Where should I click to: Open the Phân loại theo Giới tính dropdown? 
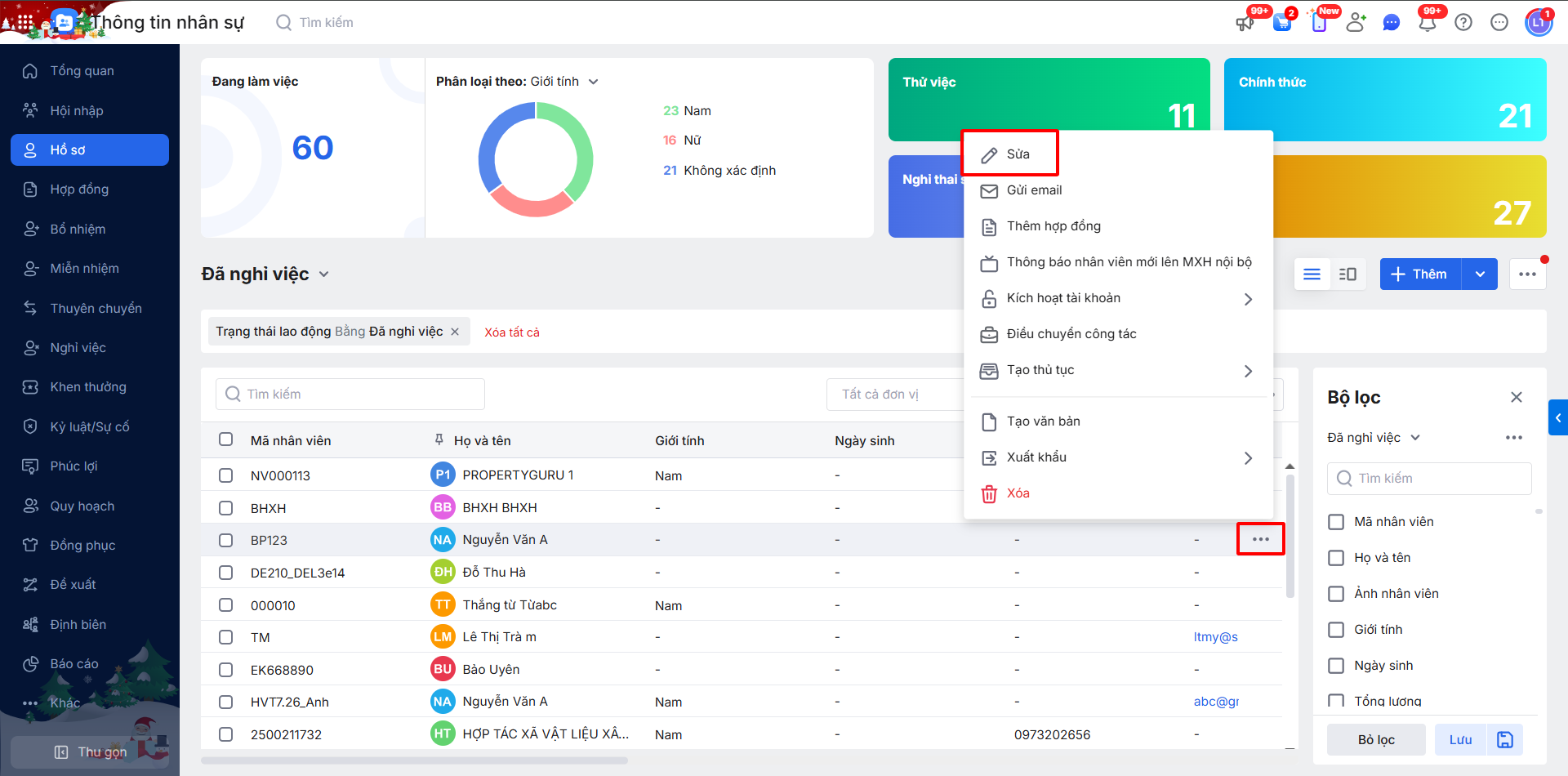click(x=594, y=82)
